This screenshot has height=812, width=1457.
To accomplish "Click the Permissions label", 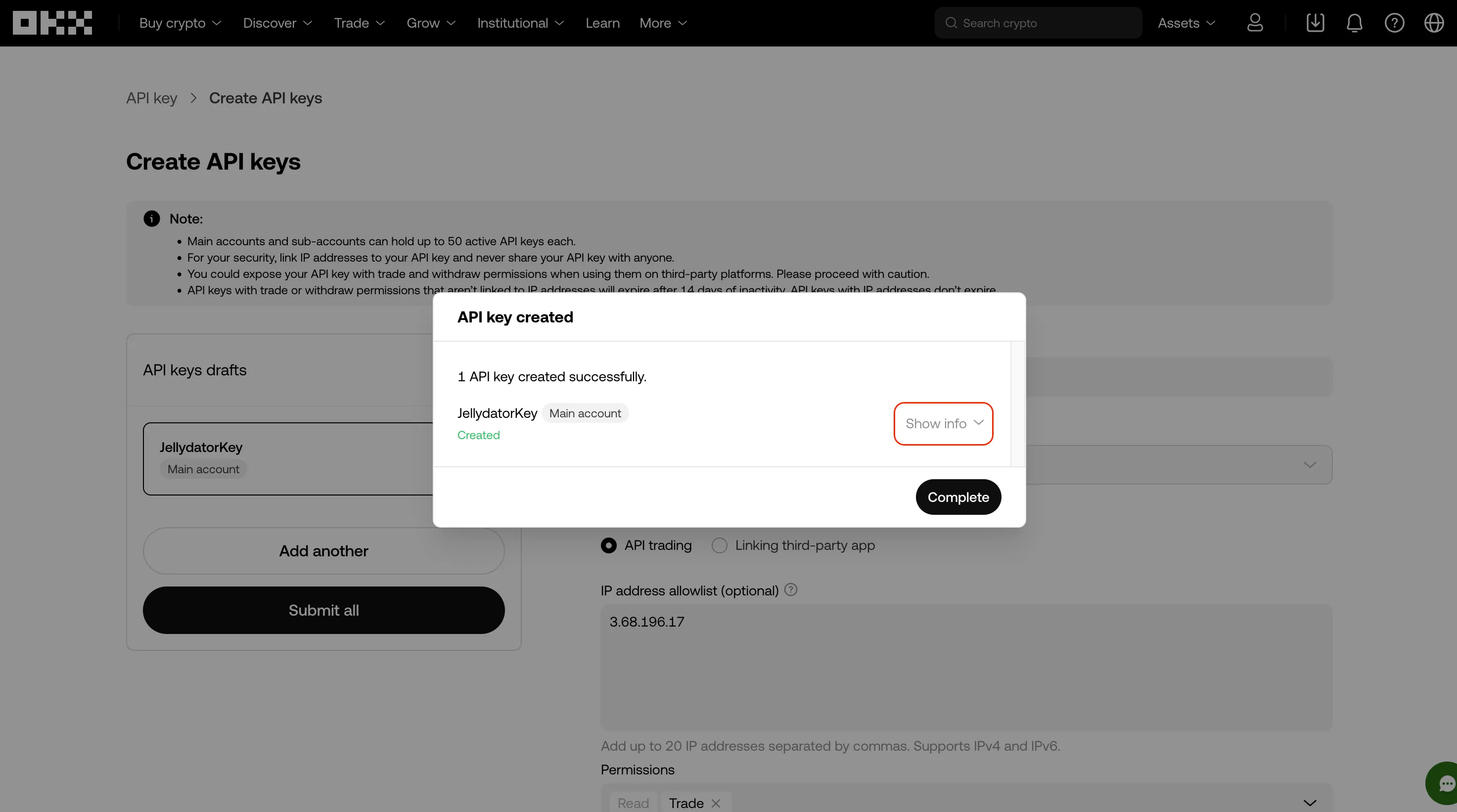I will point(637,769).
